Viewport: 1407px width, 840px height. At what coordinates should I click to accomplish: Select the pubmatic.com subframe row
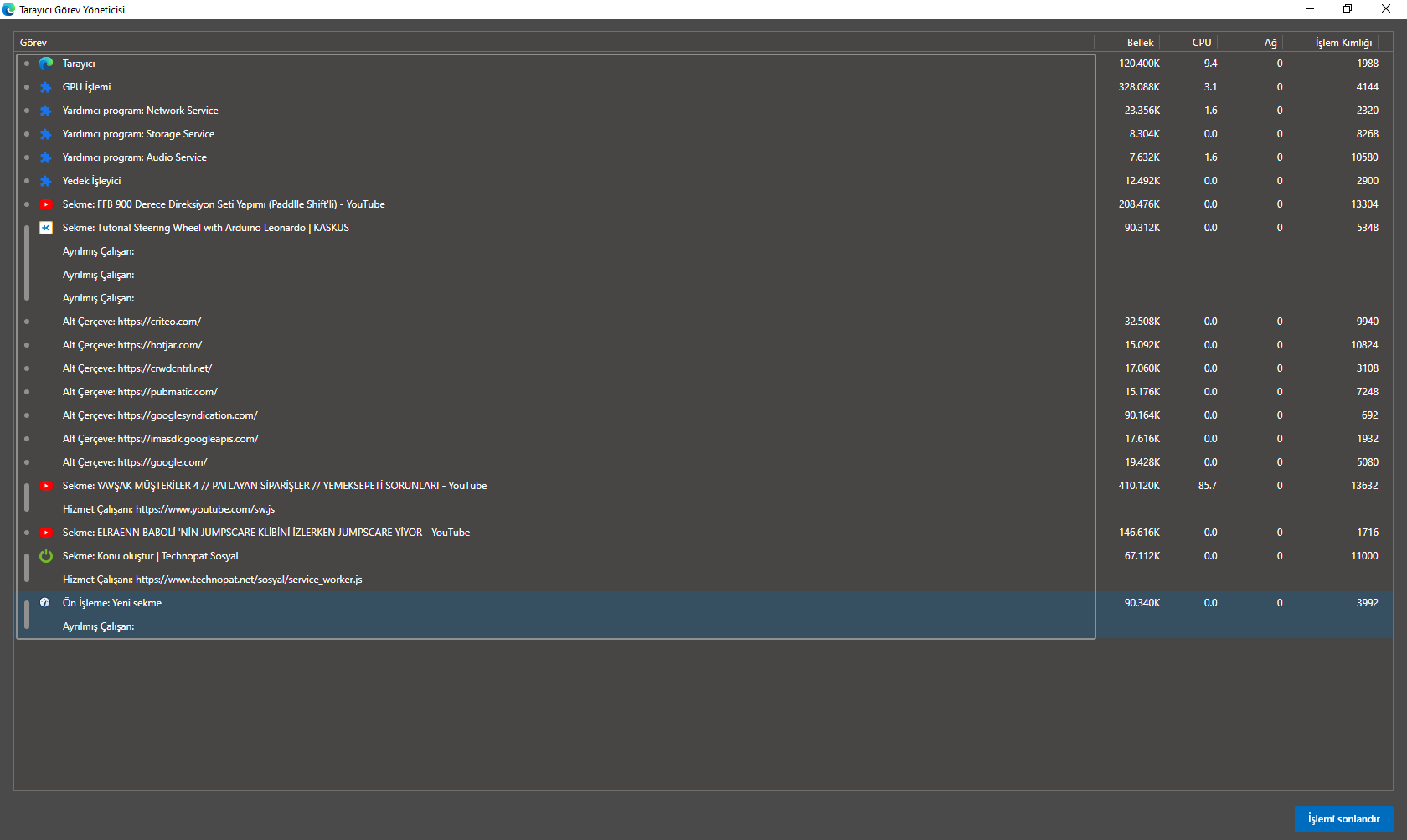703,392
